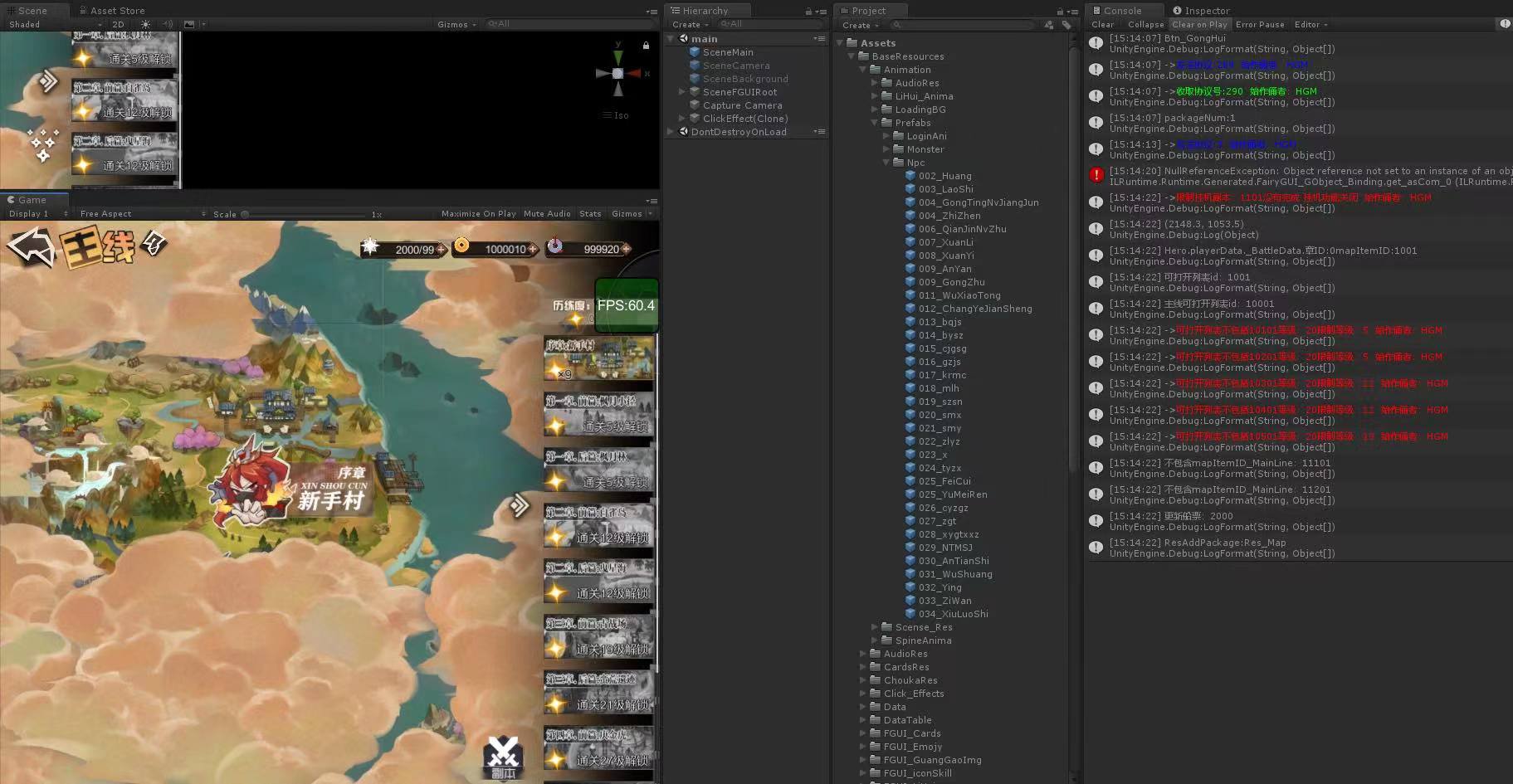Clear the Console log

(x=1103, y=25)
